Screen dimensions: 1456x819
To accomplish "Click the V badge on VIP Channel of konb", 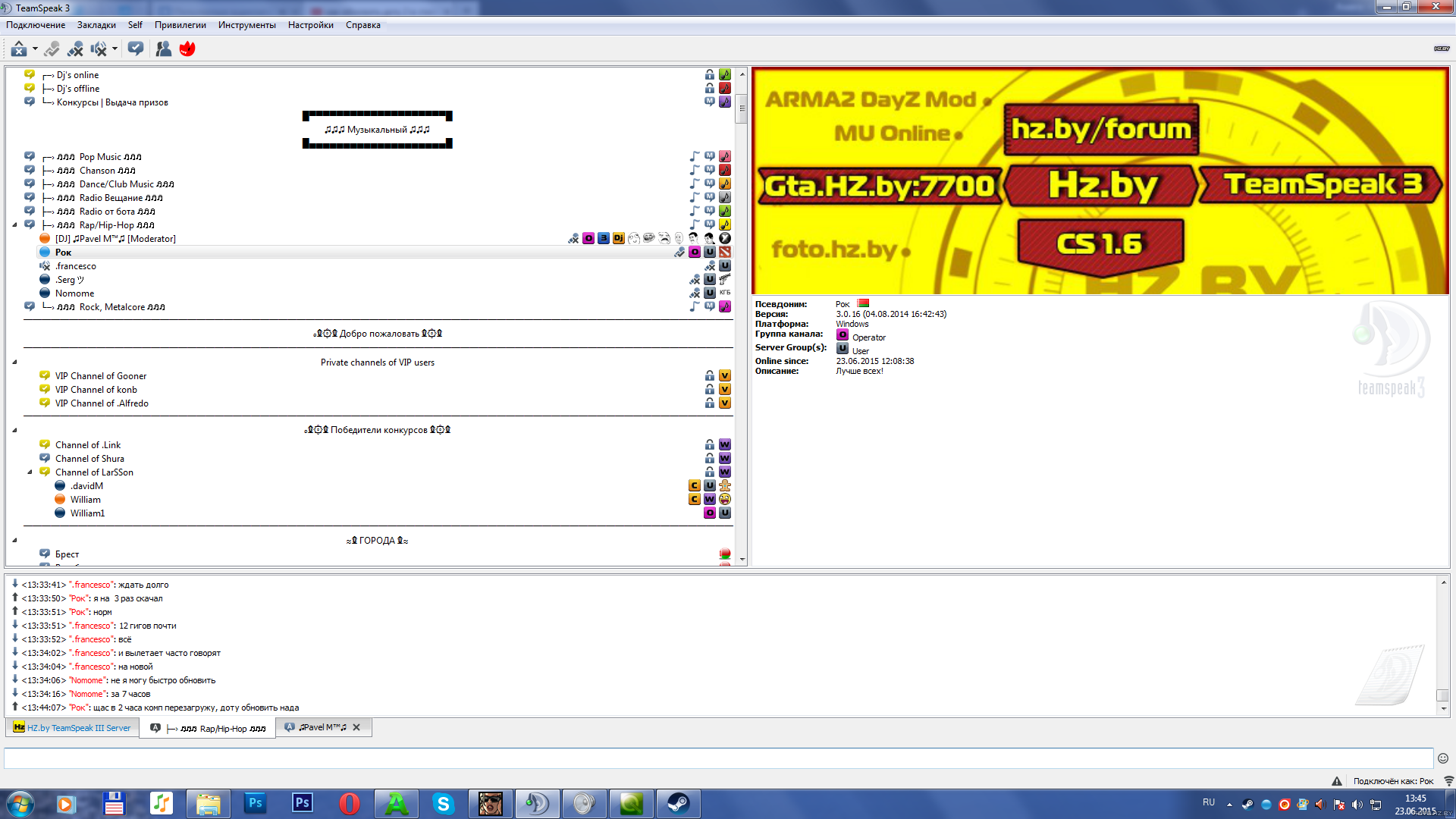I will point(725,390).
